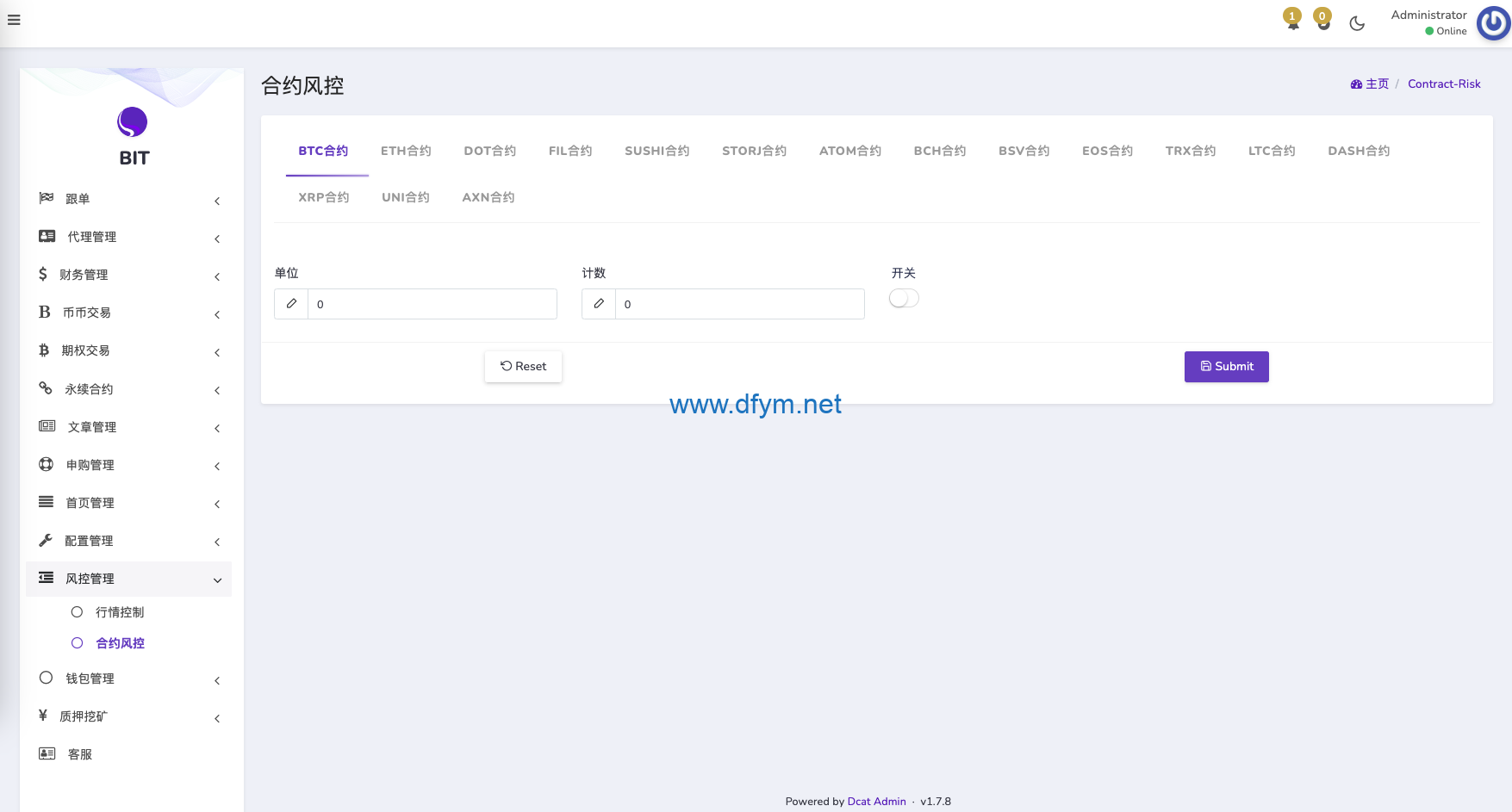This screenshot has height=812, width=1512.
Task: Expand the 期权交易 menu chevron
Action: coord(217,352)
